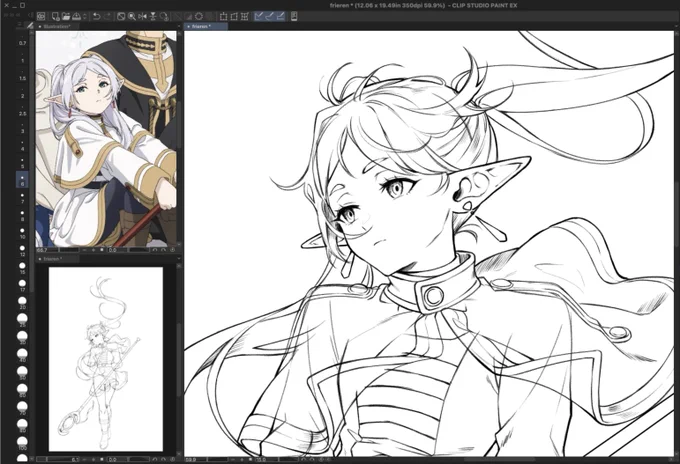Click the pen icon above brush sizes
The width and height of the screenshot is (680, 464).
coord(29,26)
